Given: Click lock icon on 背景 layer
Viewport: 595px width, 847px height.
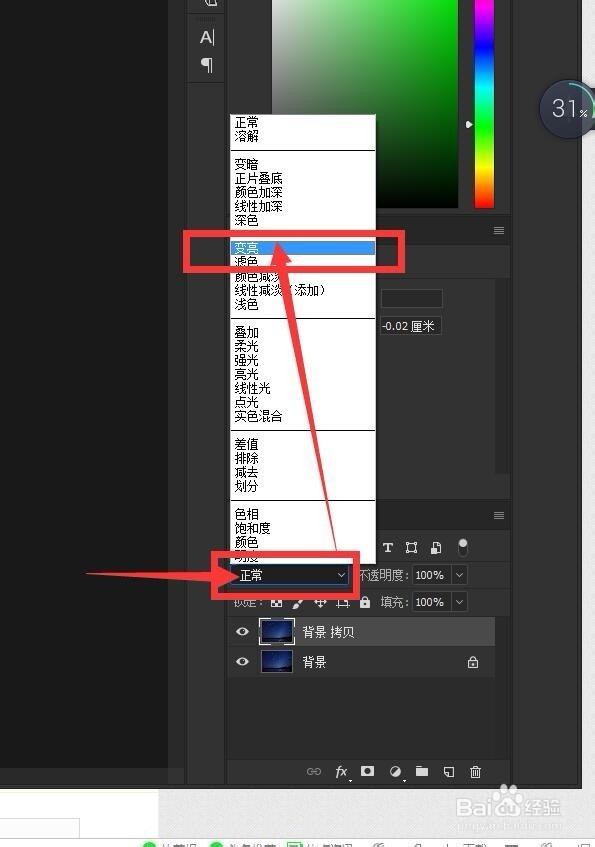Looking at the screenshot, I should coord(473,662).
